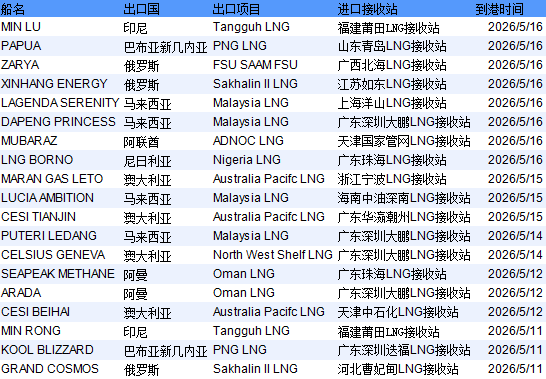Screen dimensions: 546x379
Task: Select ship name SEAPEAK METHANE
Action: pos(58,274)
